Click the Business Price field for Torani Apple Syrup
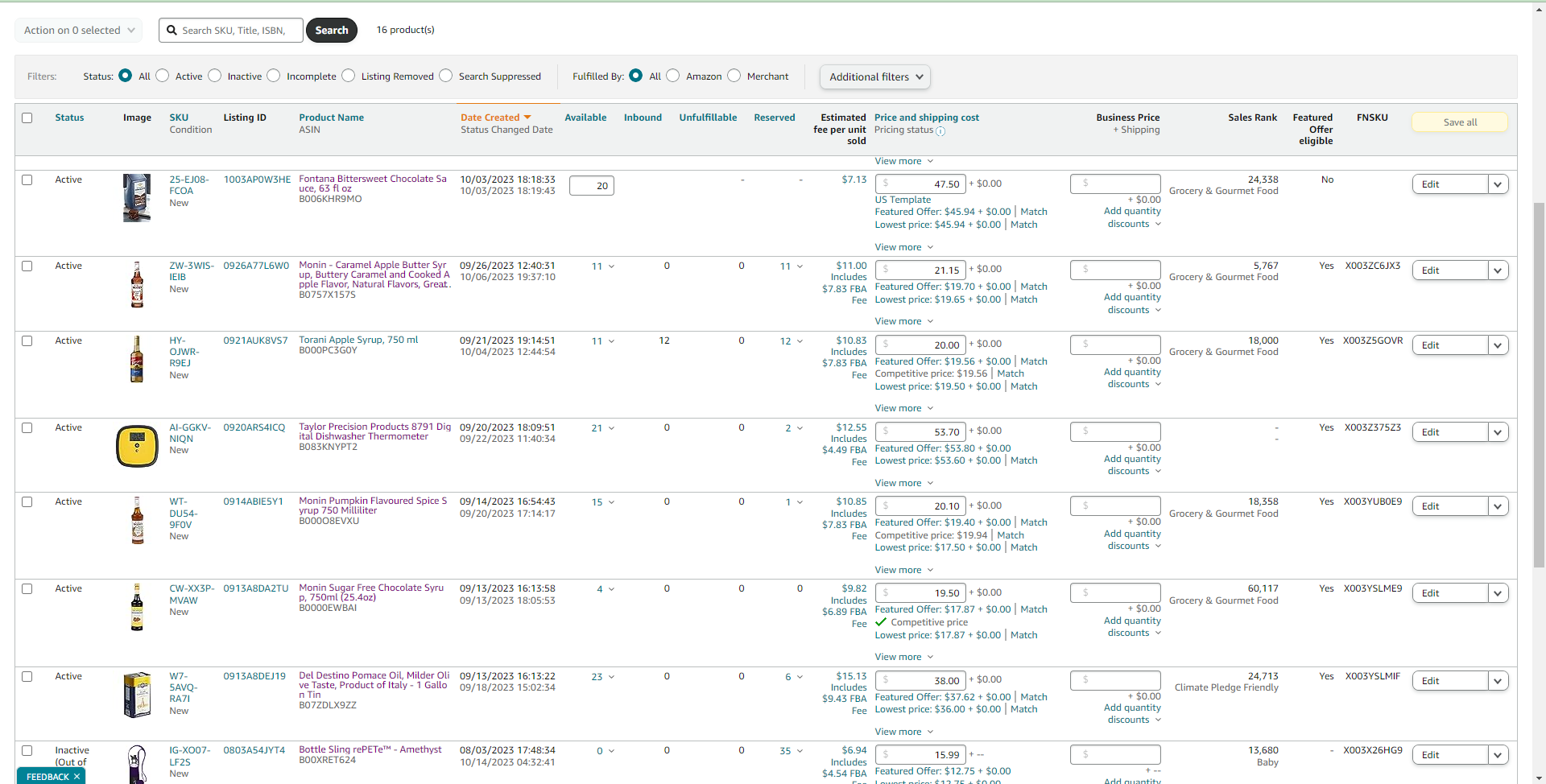 (x=1115, y=345)
